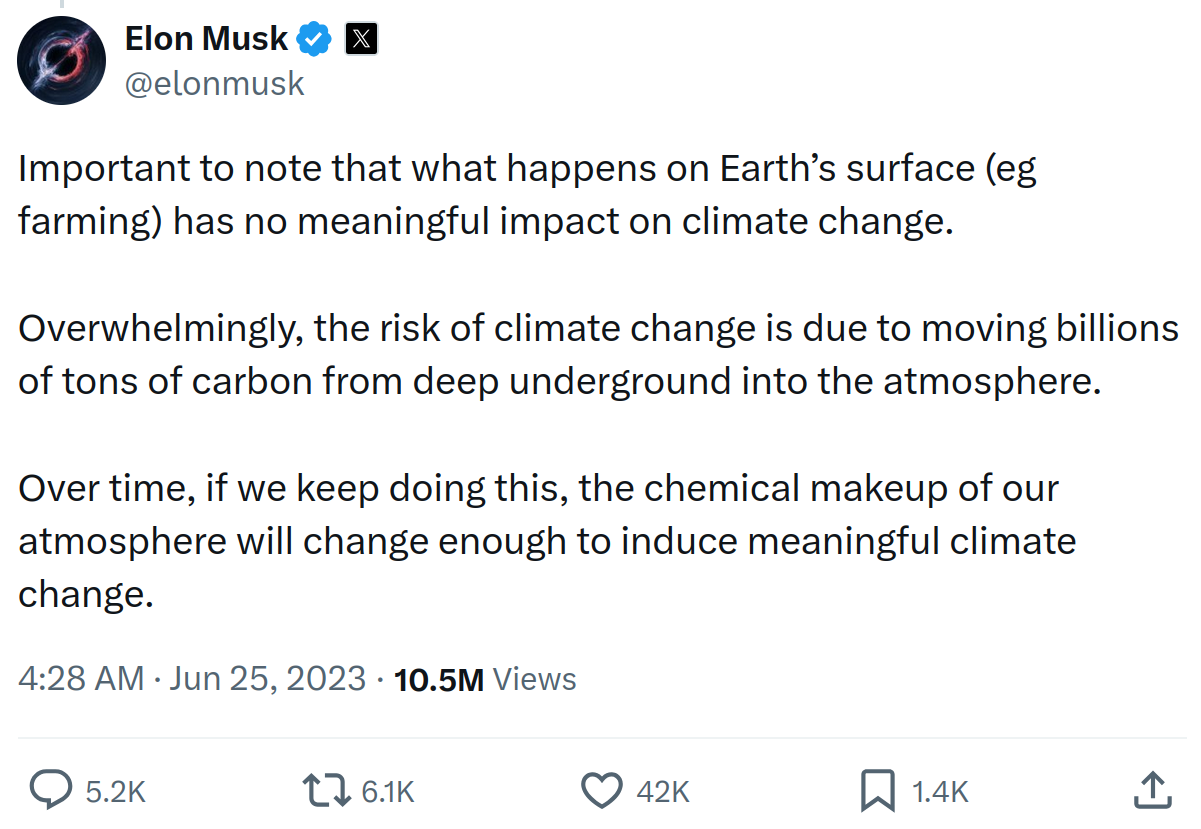This screenshot has height=829, width=1201.
Task: Click the reply speech bubble icon
Action: tap(49, 791)
